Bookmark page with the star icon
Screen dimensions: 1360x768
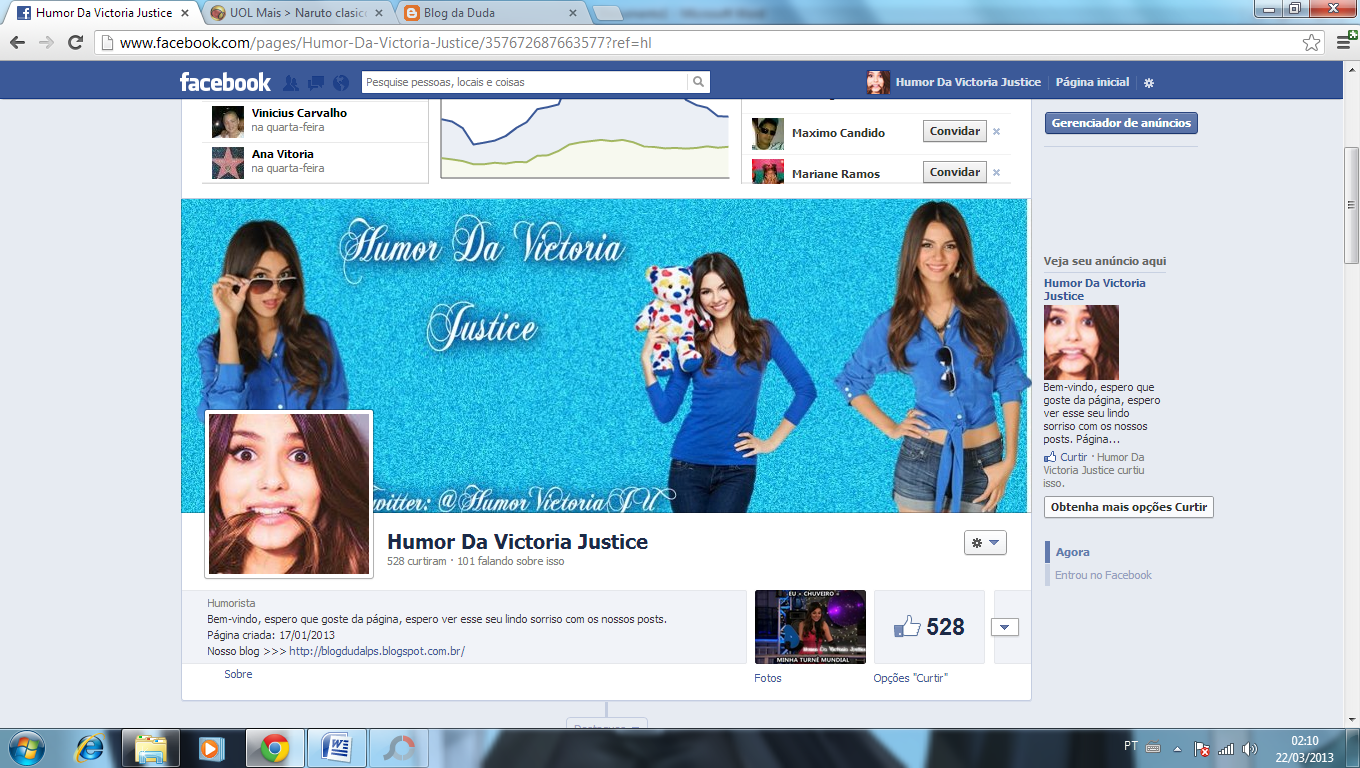point(1311,43)
